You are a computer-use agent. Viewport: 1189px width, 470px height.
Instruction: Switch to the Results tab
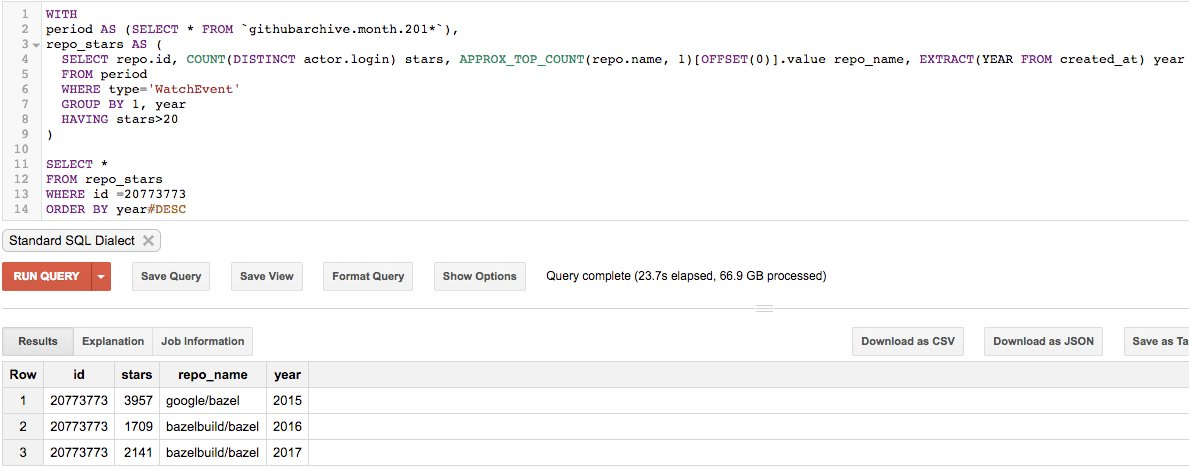click(38, 341)
